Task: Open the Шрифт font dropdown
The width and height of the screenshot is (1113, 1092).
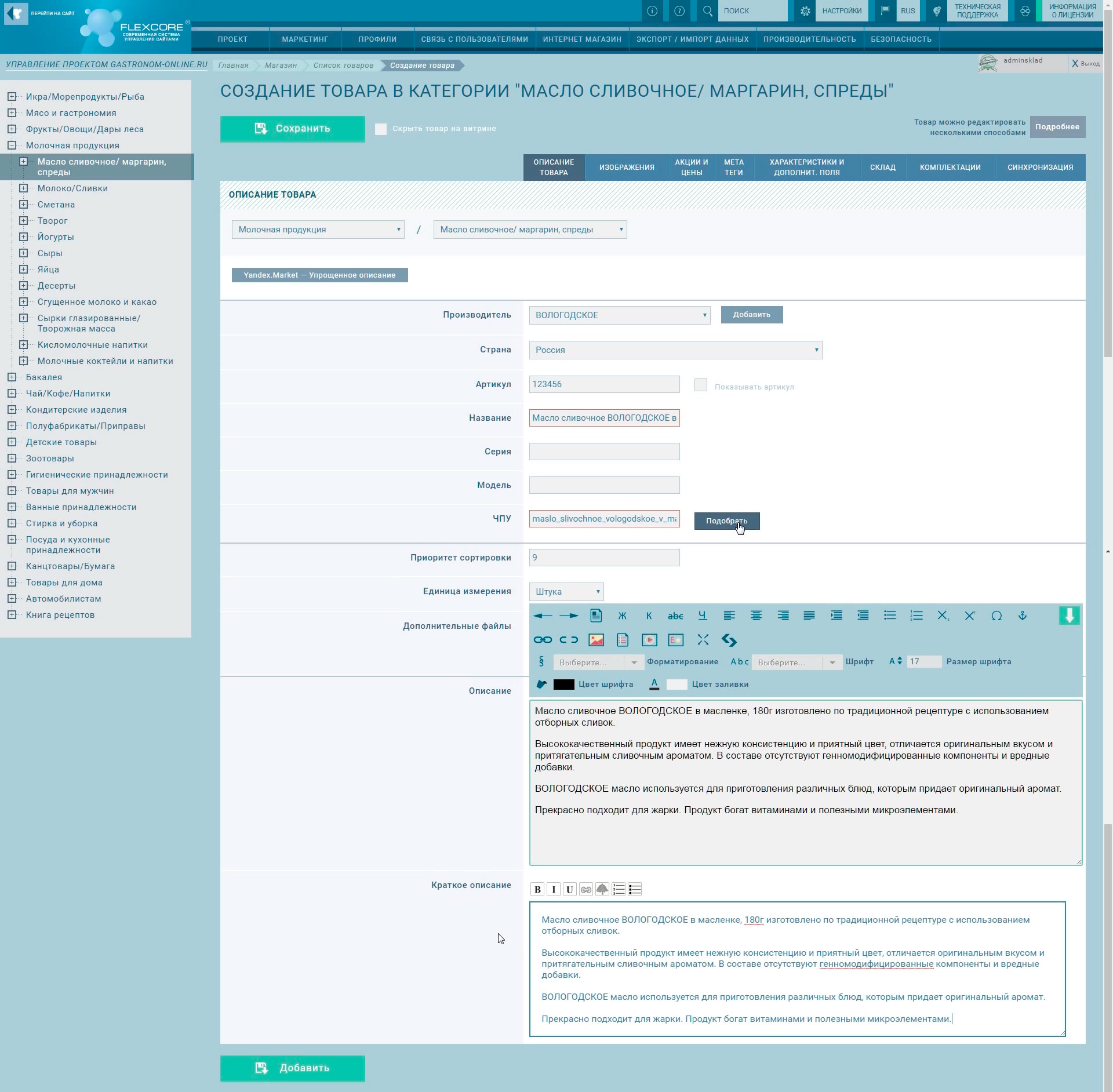Action: (797, 662)
